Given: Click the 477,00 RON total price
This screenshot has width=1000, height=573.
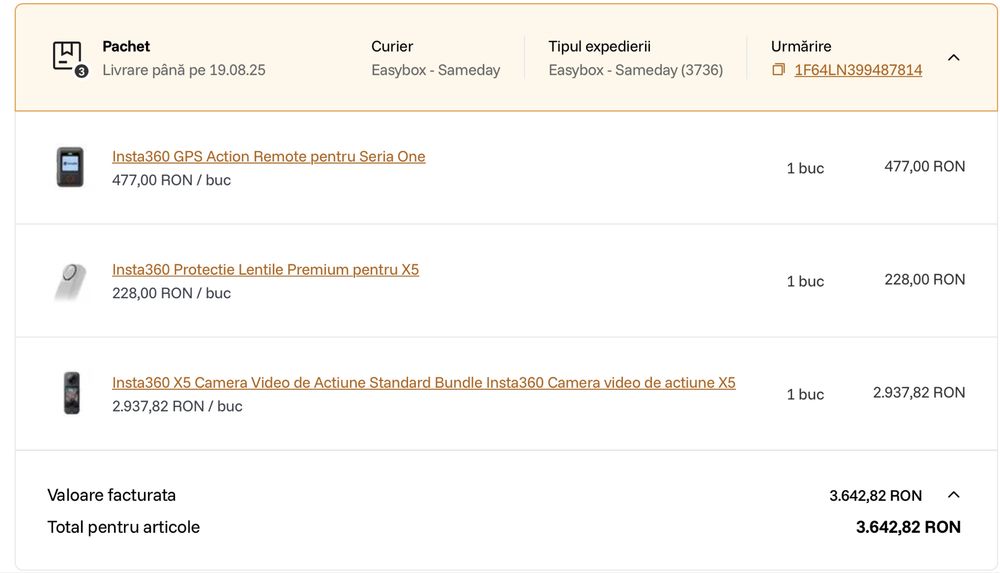Looking at the screenshot, I should tap(924, 167).
